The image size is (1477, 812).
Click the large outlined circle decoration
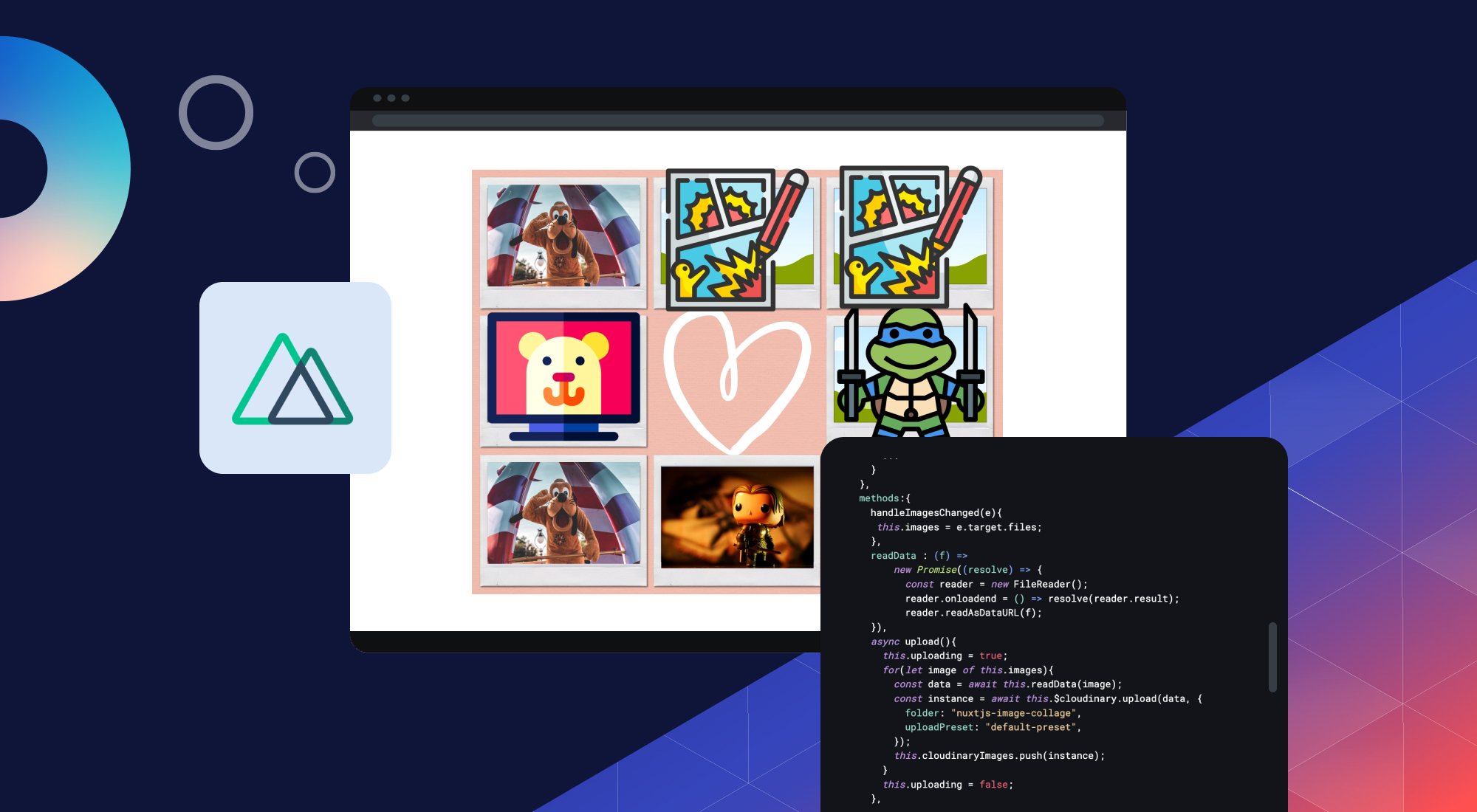[x=218, y=112]
